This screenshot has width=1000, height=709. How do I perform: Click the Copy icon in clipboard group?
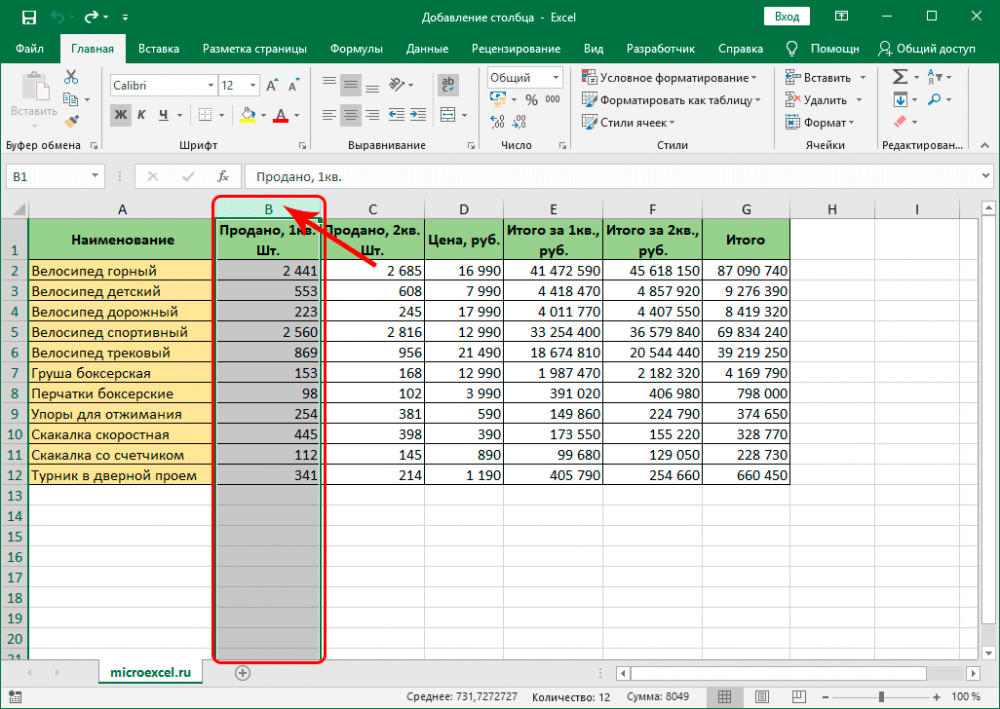coord(71,99)
